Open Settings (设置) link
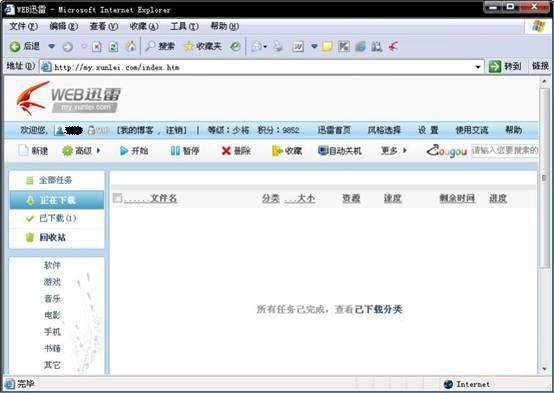Screen dimensions: 554x393 click(428, 130)
